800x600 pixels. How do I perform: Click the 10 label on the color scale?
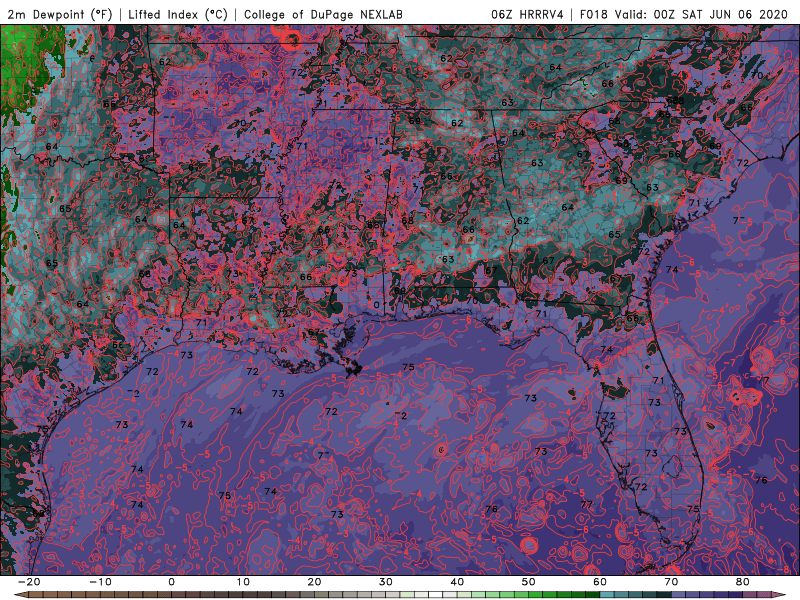coord(243,582)
